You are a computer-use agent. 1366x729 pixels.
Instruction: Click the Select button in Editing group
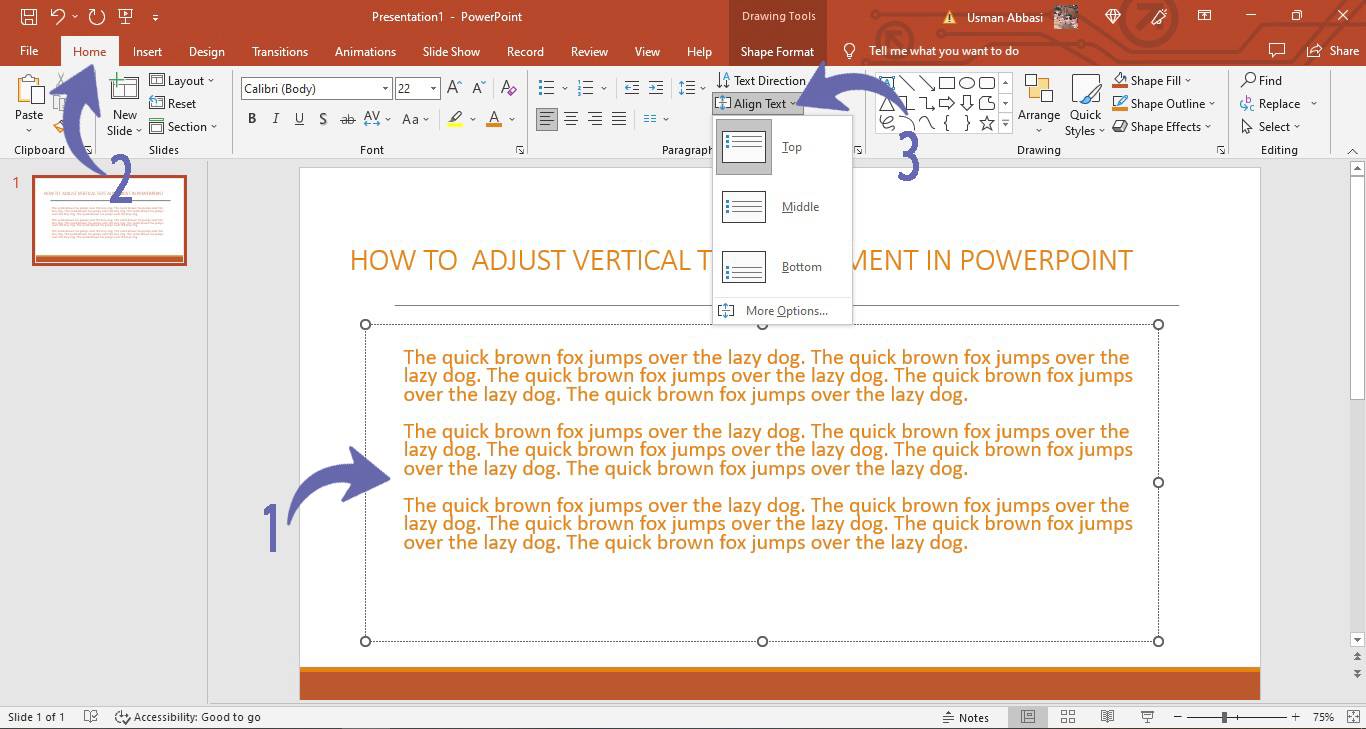click(1270, 127)
